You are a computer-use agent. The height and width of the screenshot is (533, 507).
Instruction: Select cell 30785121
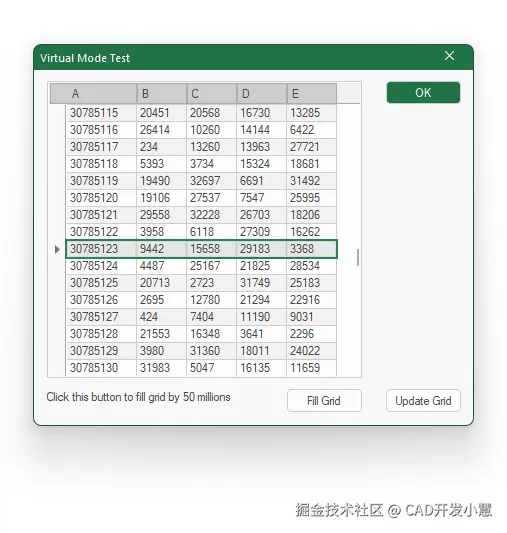[x=101, y=215]
